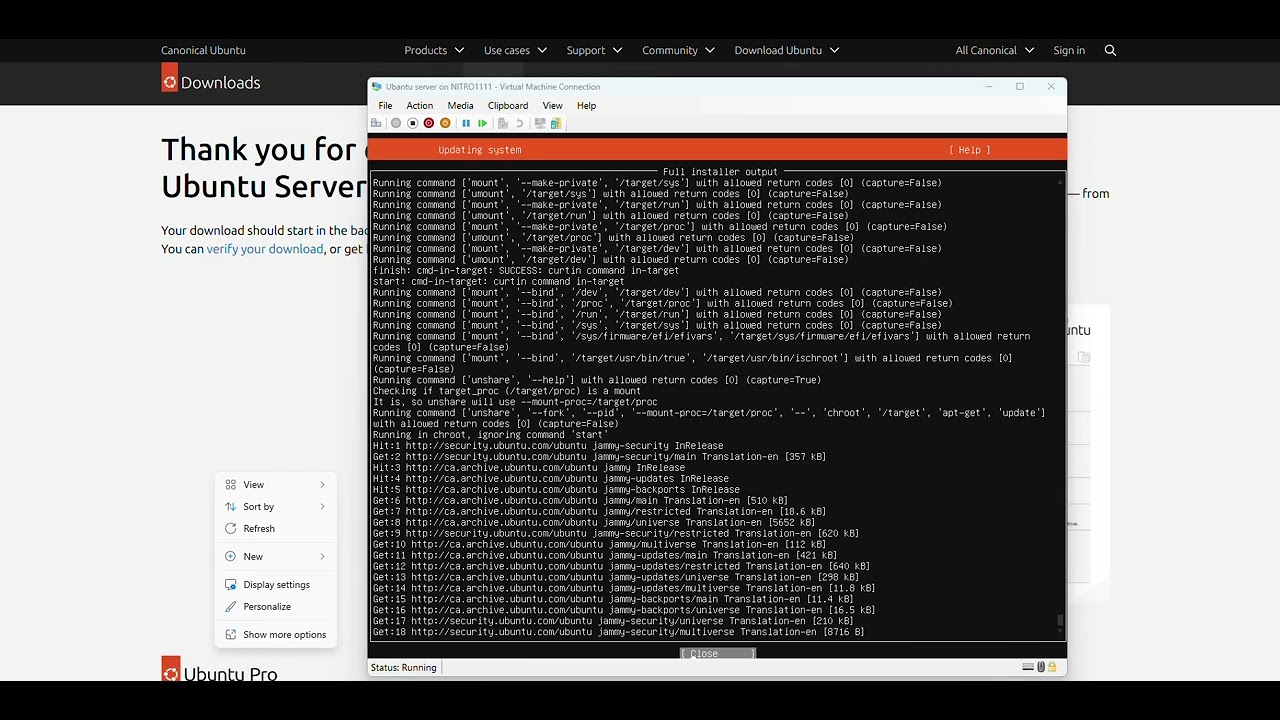Click the Canonical Ubuntu link

203,50
